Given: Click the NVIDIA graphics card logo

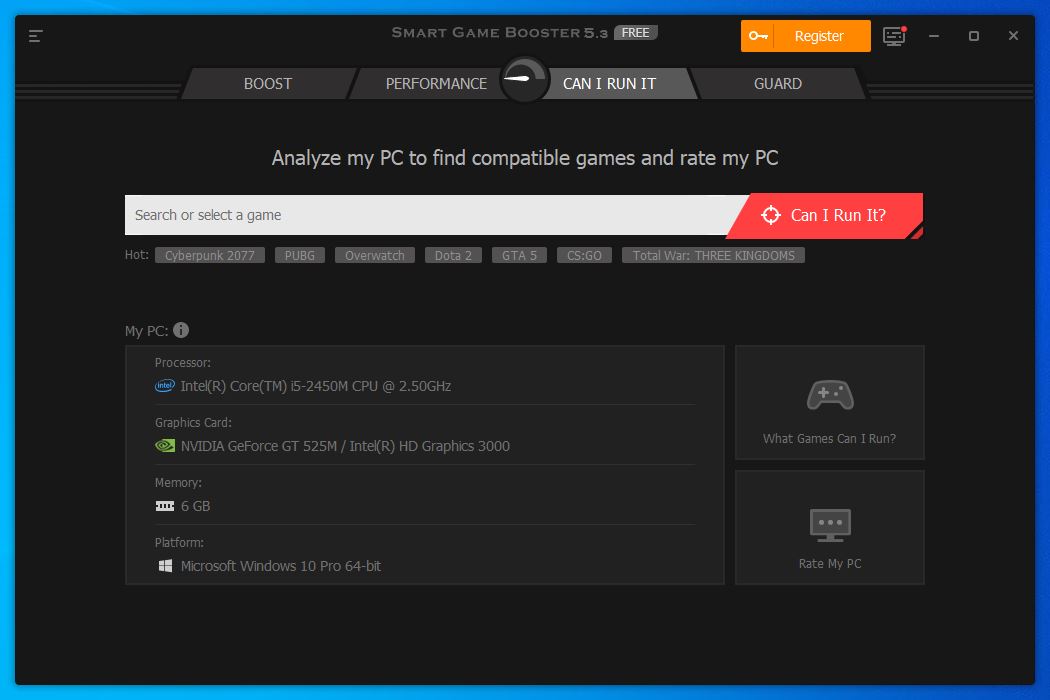Looking at the screenshot, I should 165,446.
